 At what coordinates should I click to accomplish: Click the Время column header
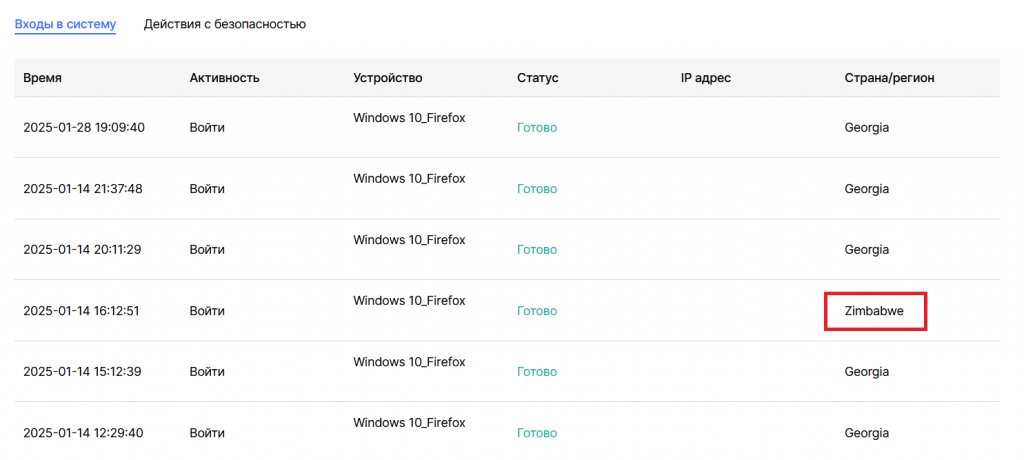(x=43, y=78)
